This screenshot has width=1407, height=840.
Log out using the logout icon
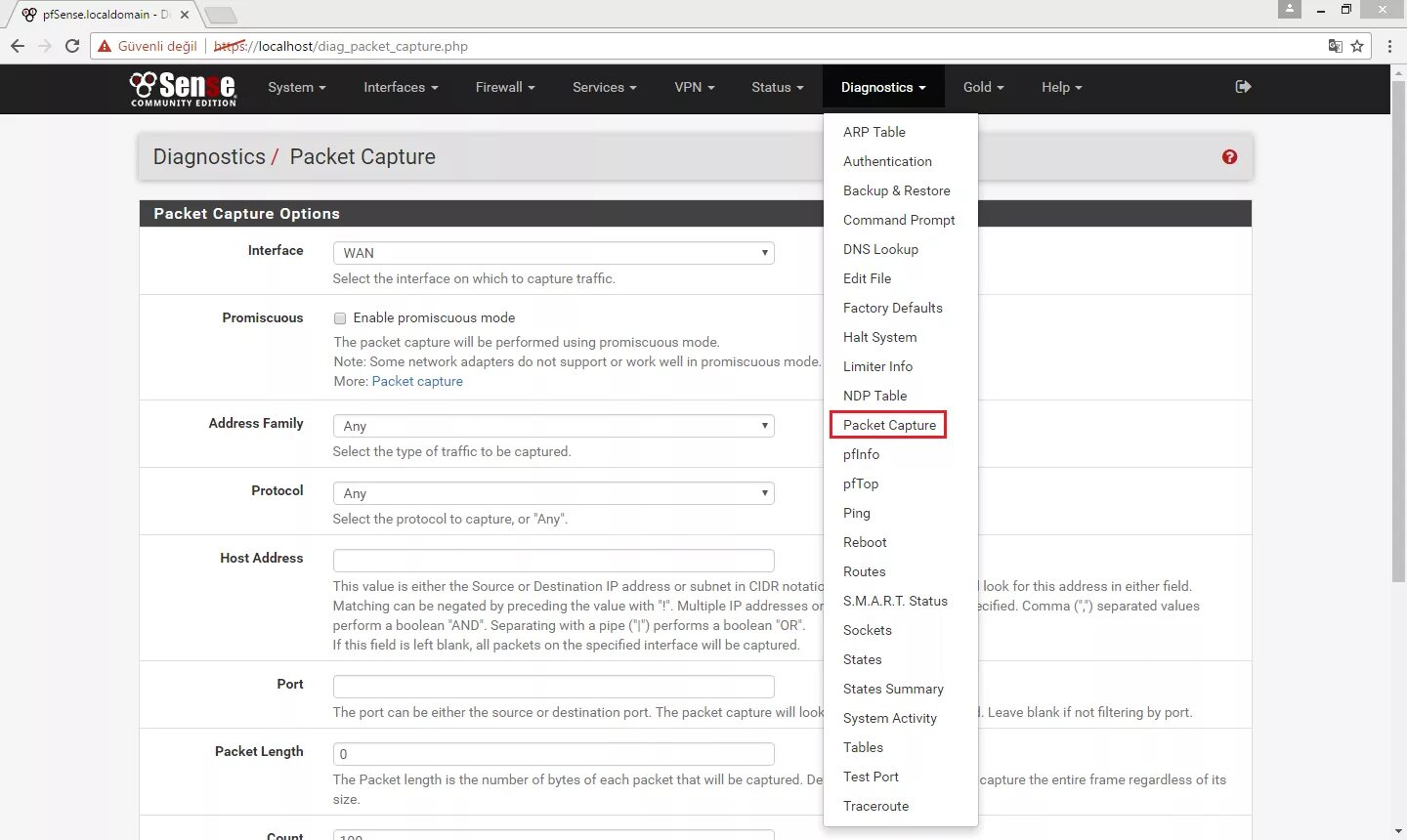click(x=1242, y=87)
